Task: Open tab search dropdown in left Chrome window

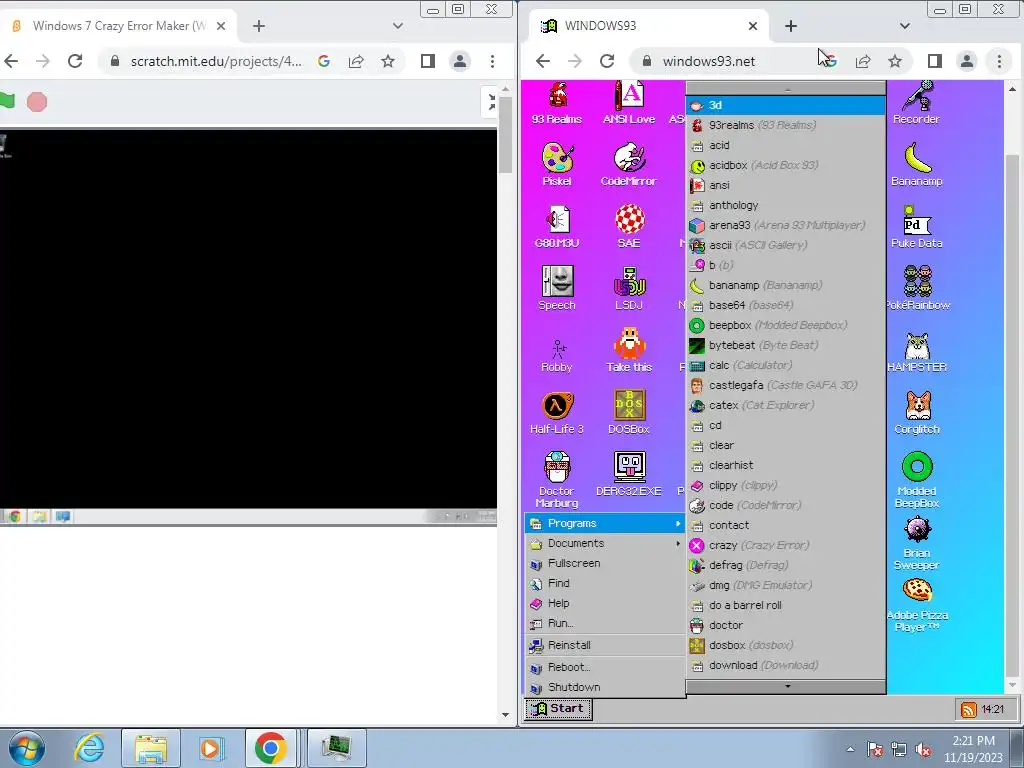Action: point(398,26)
